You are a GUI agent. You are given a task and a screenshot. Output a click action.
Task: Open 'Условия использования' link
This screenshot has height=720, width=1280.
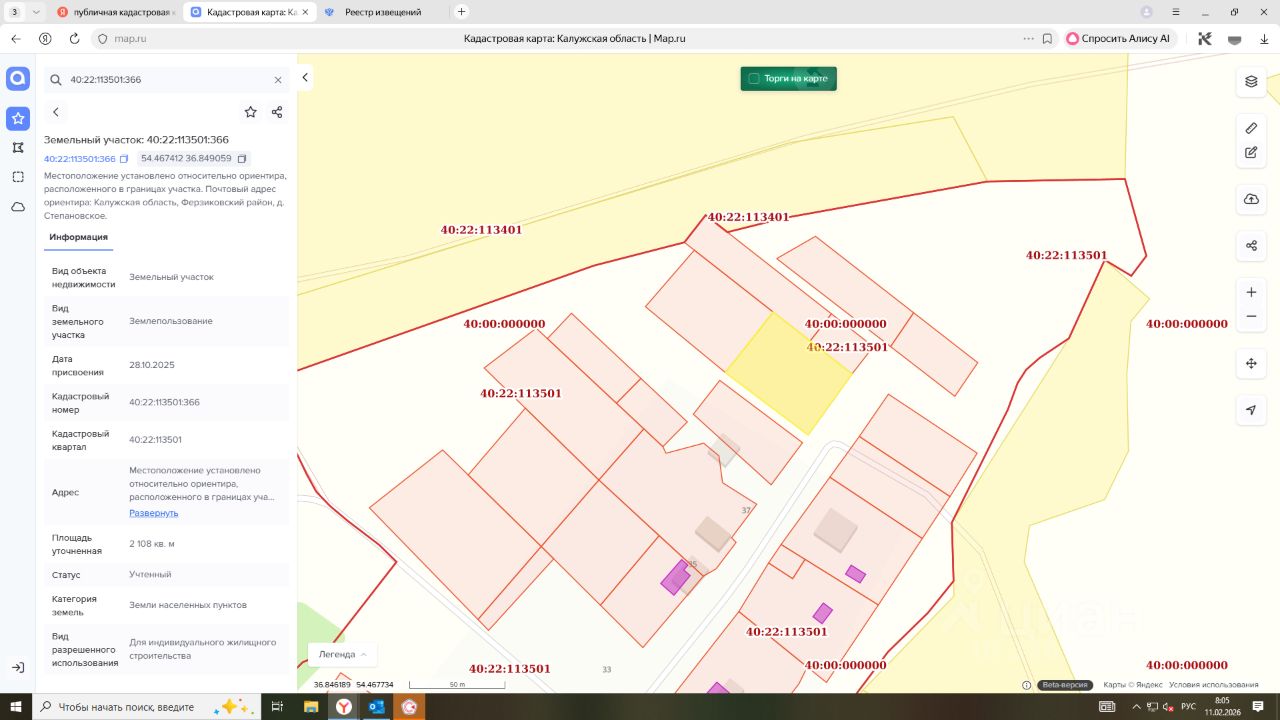[1214, 685]
